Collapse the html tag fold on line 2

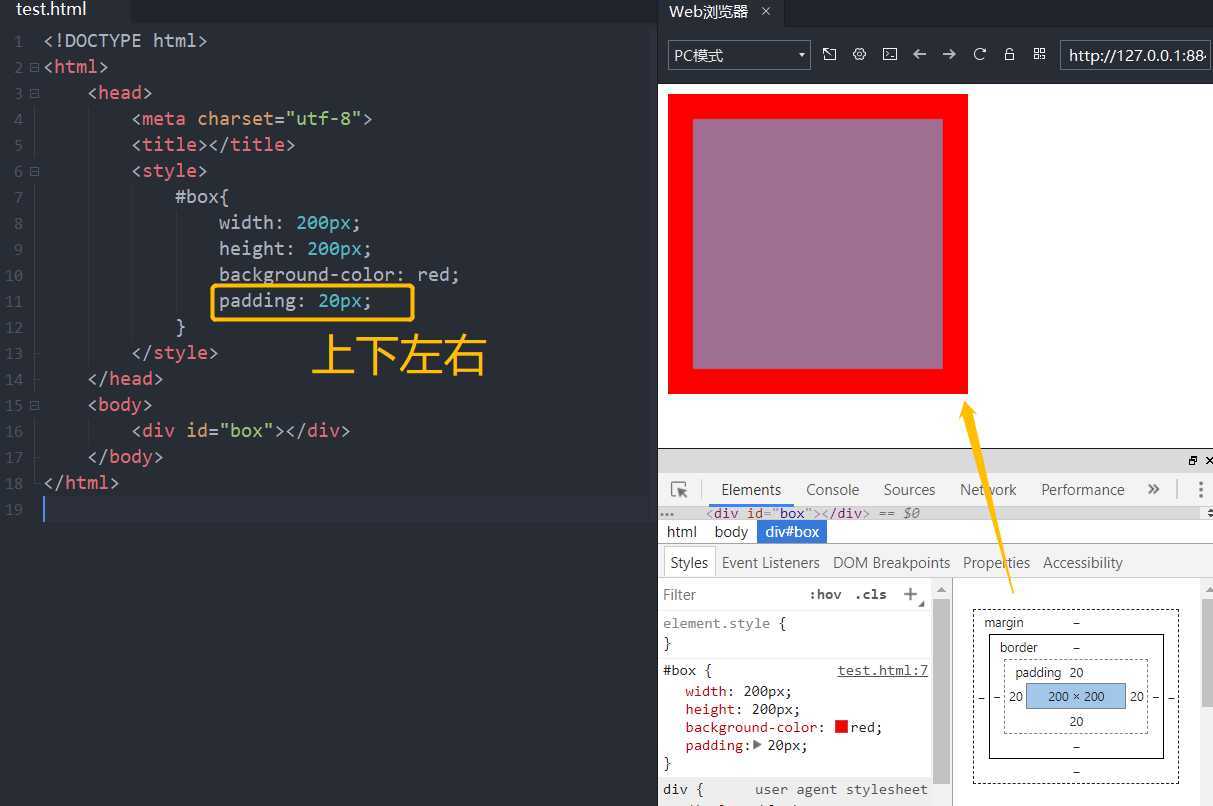34,67
